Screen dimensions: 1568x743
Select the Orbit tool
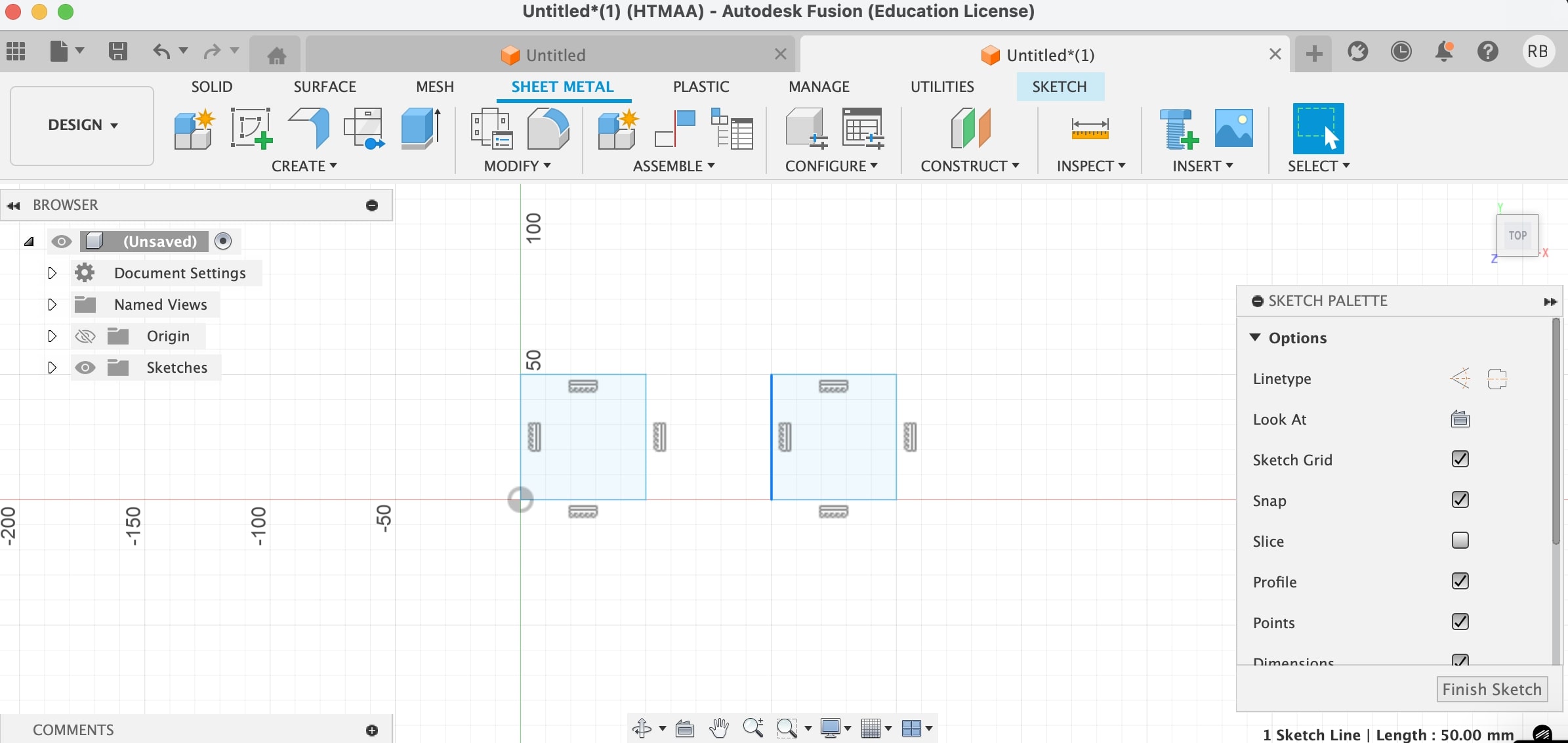[x=642, y=729]
